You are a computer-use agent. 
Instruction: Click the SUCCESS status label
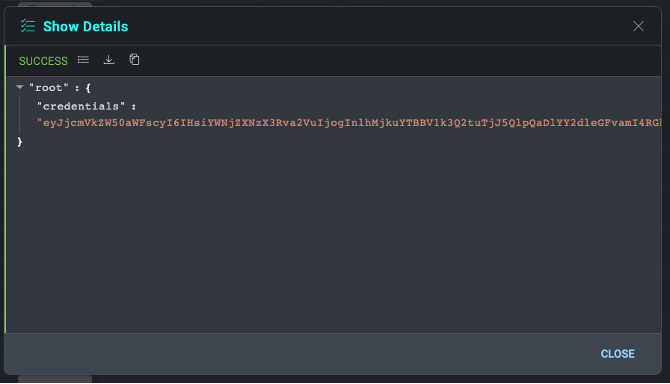pos(43,61)
